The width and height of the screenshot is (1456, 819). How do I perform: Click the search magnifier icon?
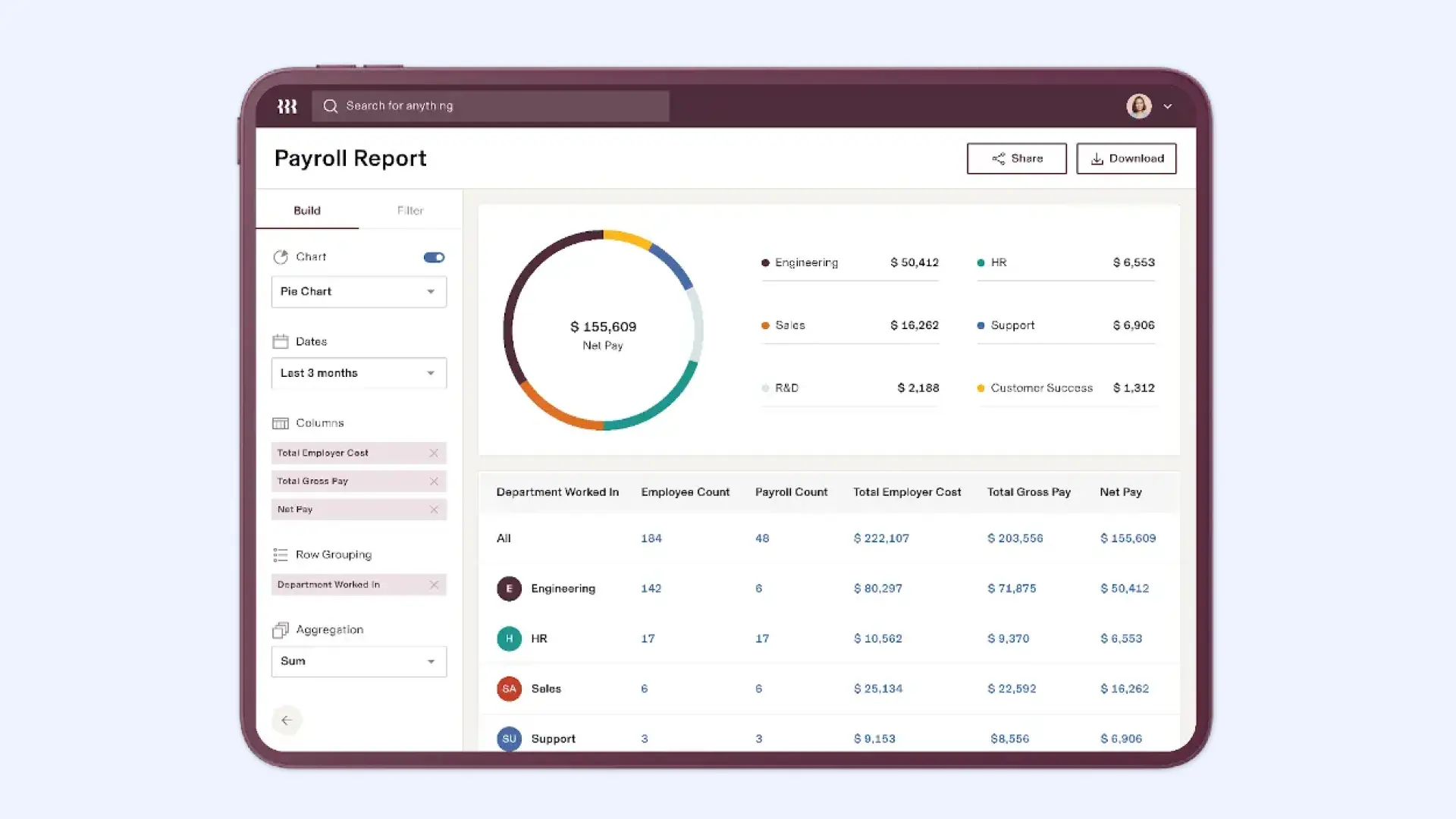330,106
